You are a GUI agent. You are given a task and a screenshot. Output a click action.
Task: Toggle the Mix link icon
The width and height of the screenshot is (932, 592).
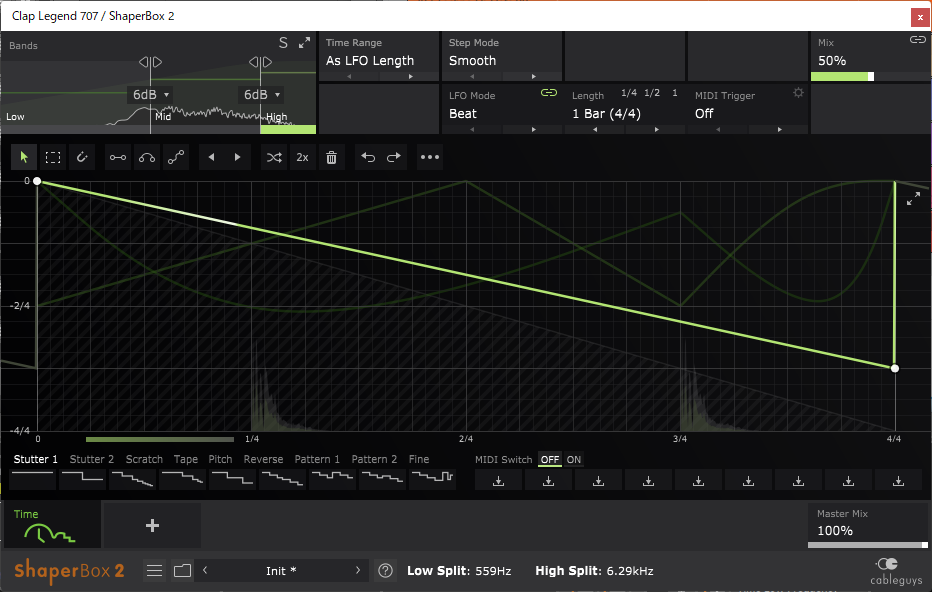[x=918, y=40]
